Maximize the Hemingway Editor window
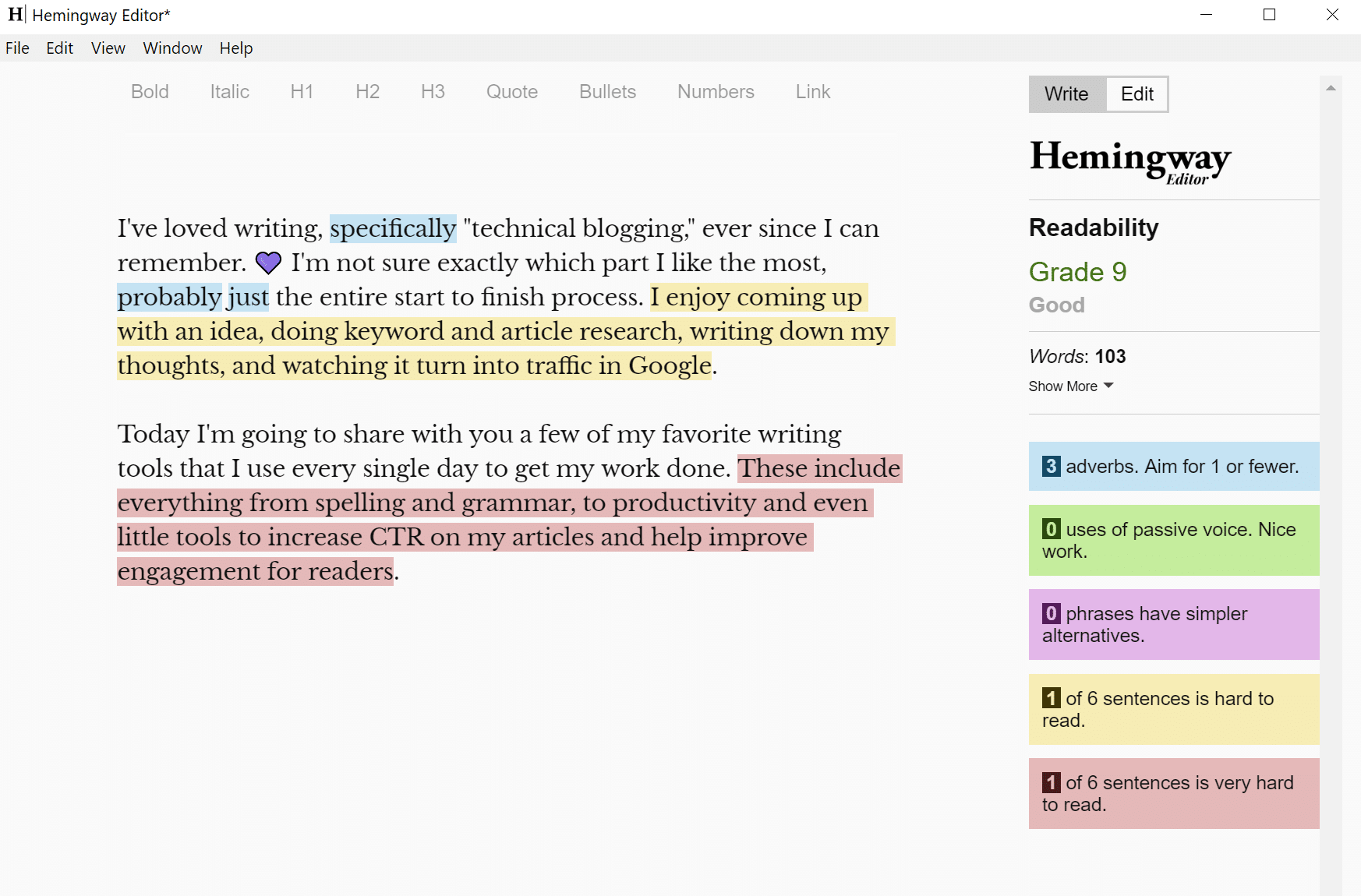 [1269, 15]
